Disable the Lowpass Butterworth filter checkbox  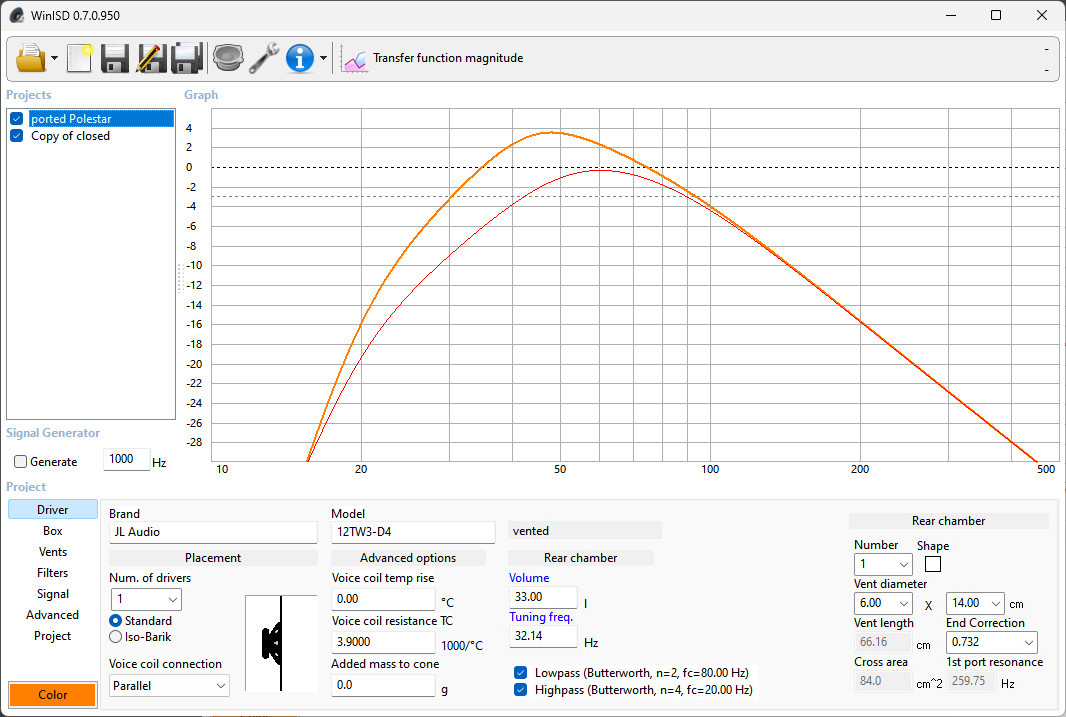point(520,672)
